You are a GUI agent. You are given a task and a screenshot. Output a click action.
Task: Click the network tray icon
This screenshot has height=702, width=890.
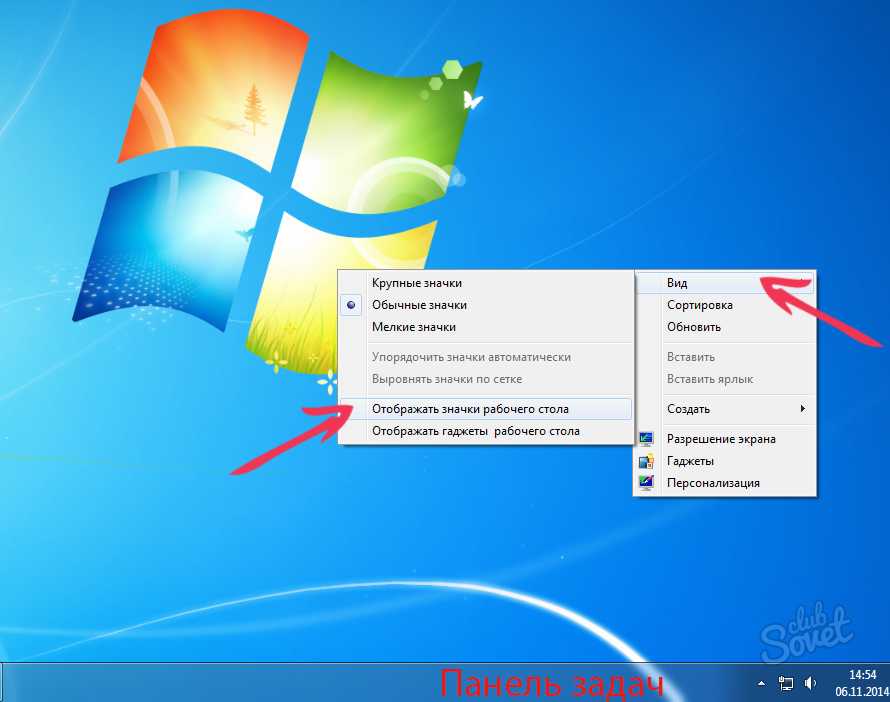[786, 683]
